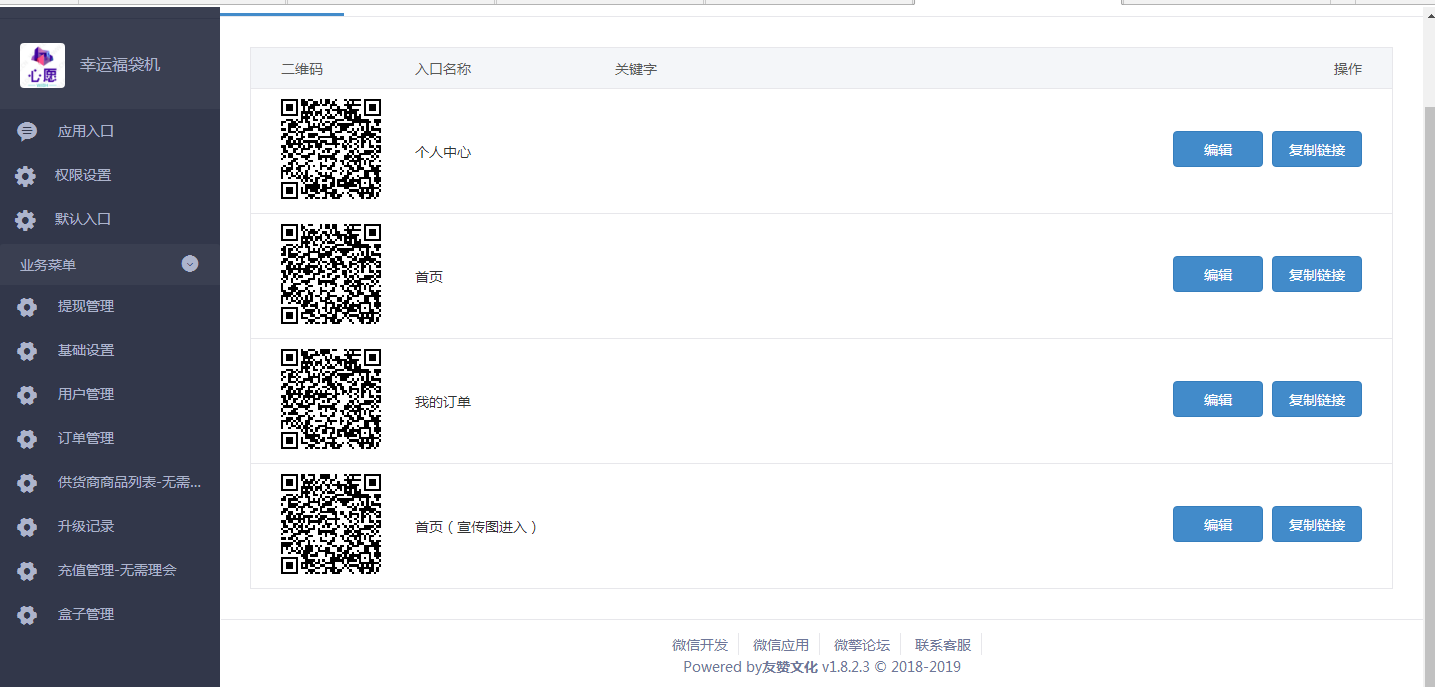
Task: Visit 微擎论坛 footer link
Action: click(862, 645)
